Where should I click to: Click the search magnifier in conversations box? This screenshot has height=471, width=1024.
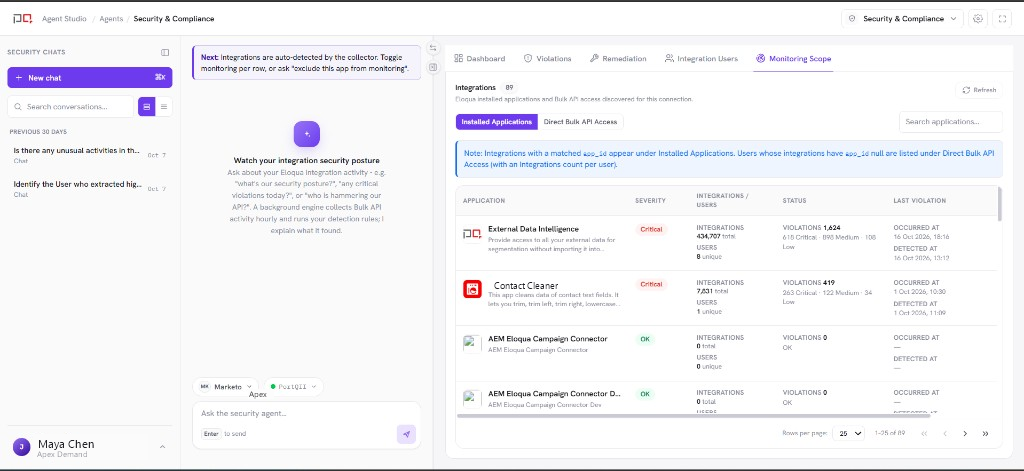[x=18, y=106]
